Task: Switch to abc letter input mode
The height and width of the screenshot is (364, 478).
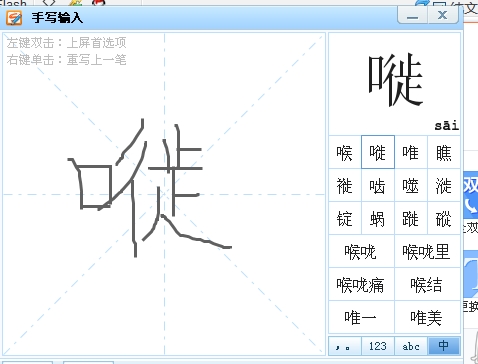Action: pyautogui.click(x=411, y=346)
